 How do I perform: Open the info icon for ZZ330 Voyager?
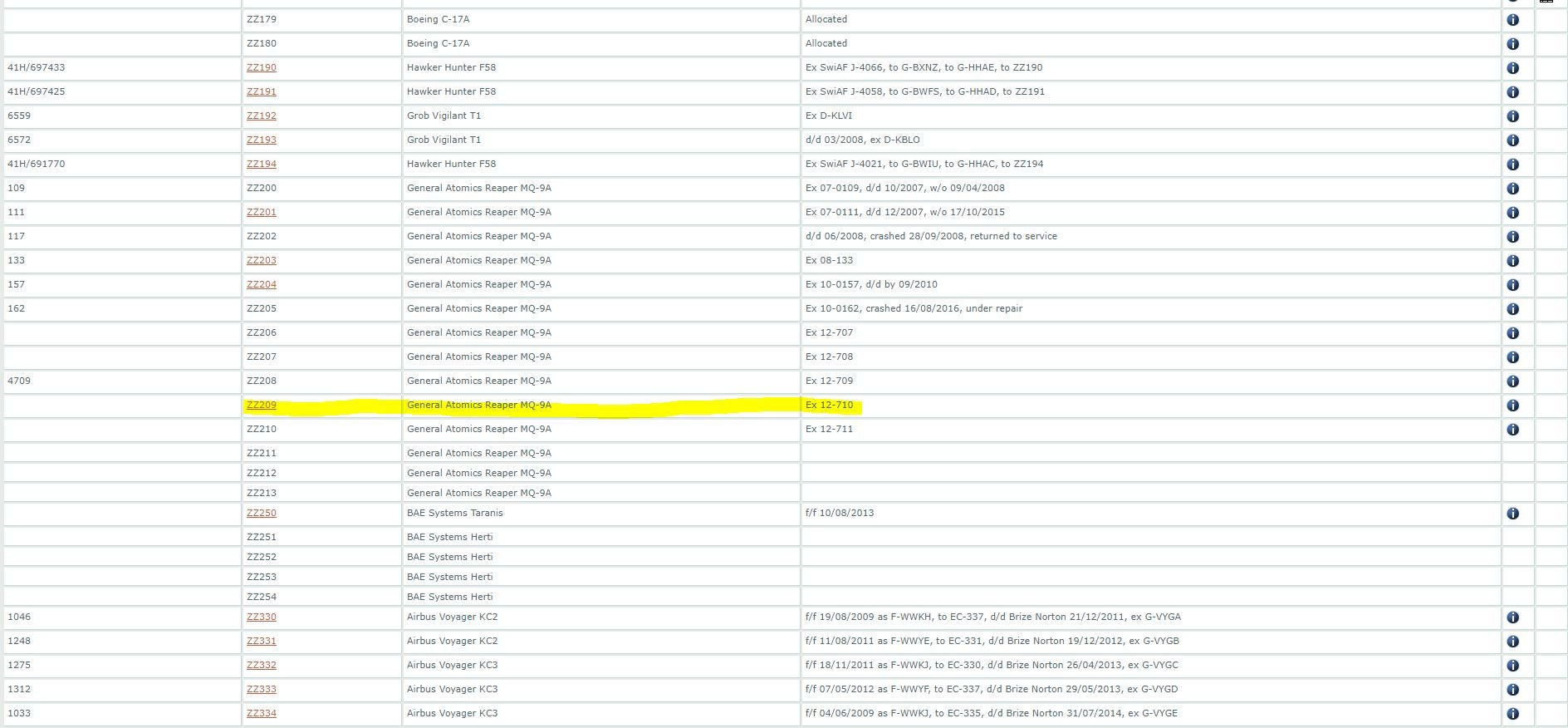(x=1512, y=617)
